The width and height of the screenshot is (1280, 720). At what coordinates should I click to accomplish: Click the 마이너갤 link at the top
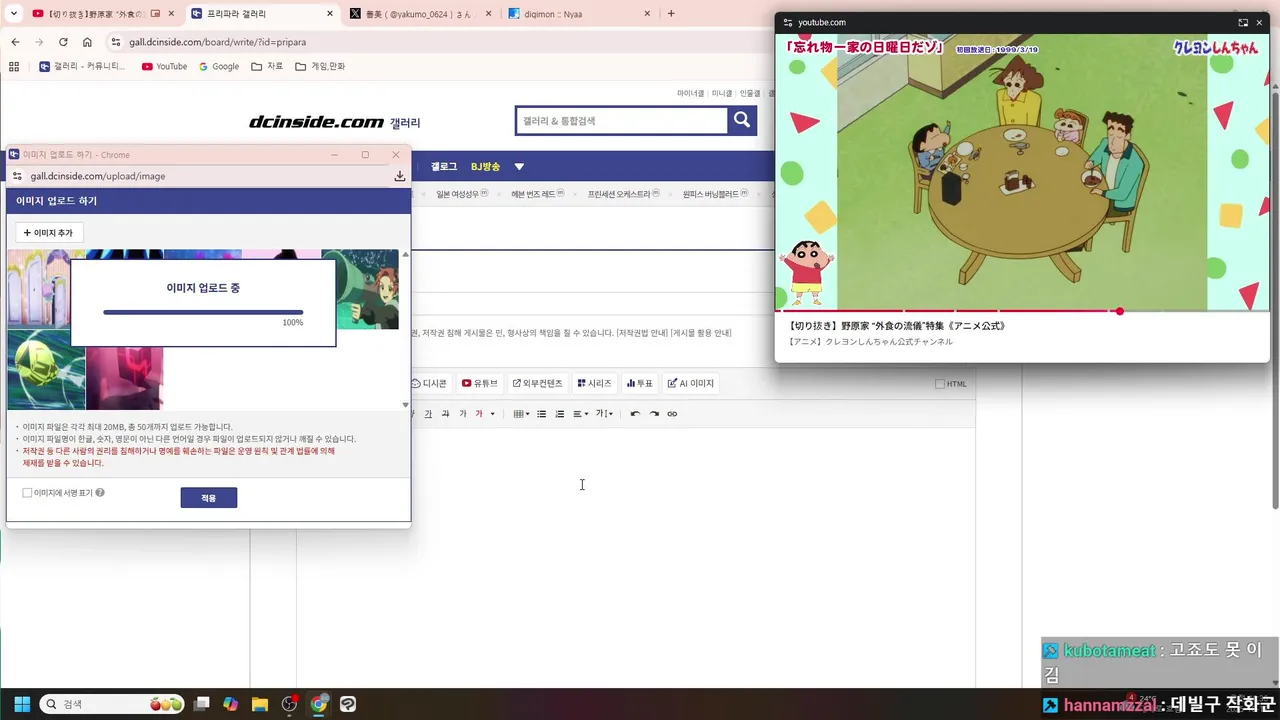tap(690, 93)
